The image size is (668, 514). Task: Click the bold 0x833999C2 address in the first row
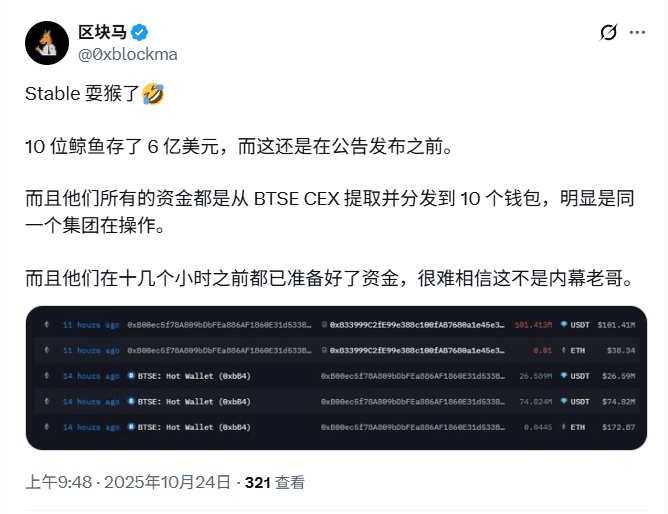(417, 325)
